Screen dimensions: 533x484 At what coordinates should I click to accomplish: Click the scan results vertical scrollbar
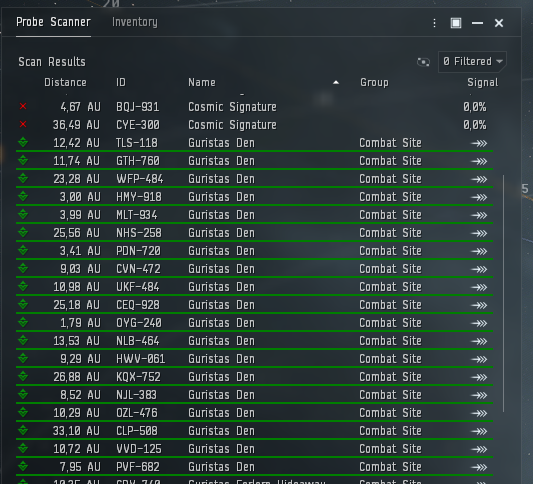pos(503,294)
